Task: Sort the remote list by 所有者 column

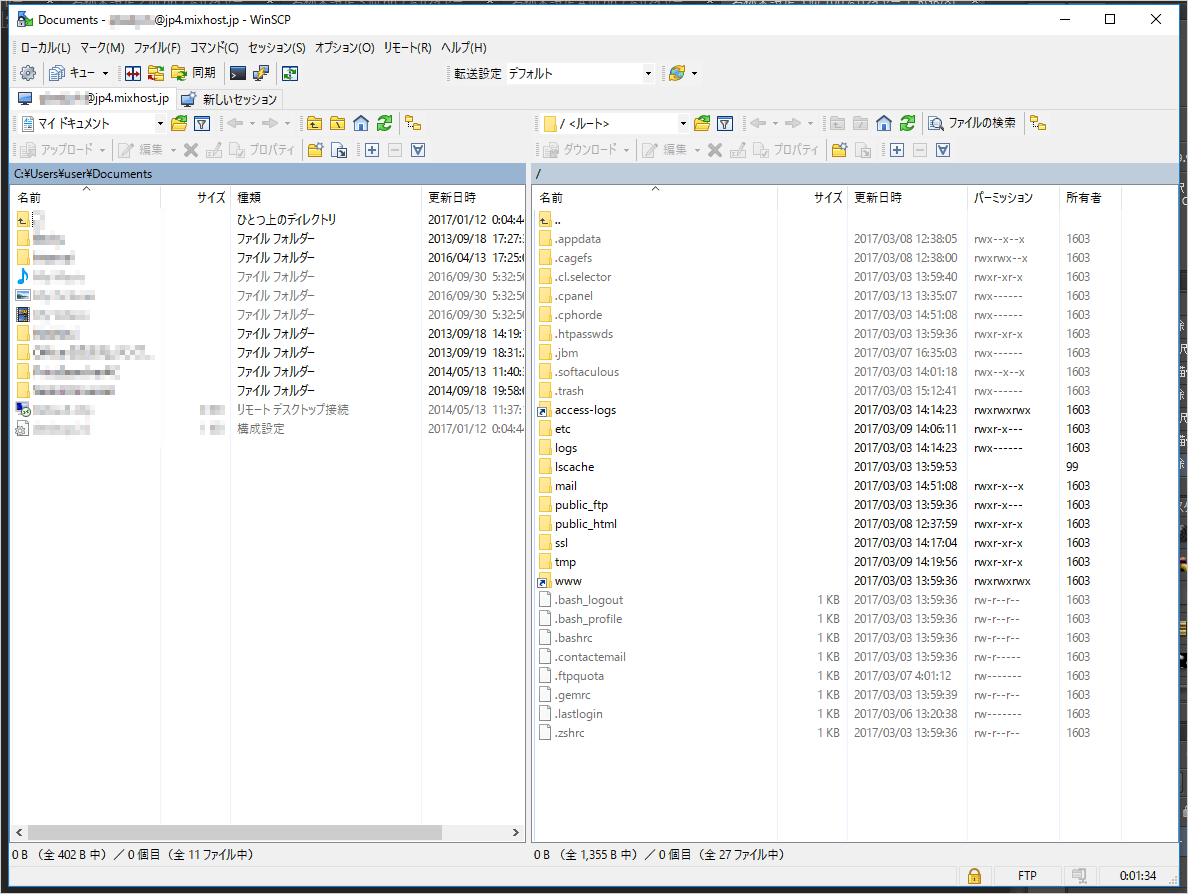Action: coord(1090,198)
